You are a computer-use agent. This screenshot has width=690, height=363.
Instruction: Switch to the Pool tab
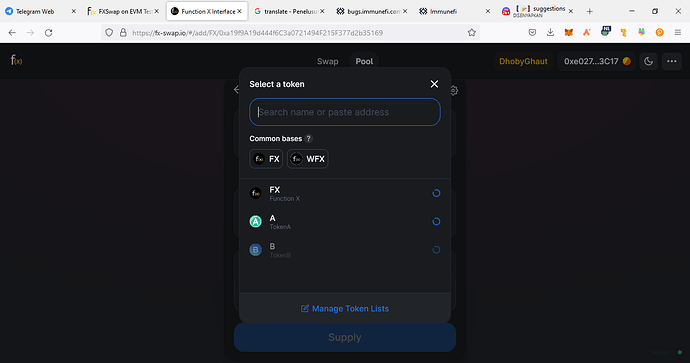pos(364,61)
